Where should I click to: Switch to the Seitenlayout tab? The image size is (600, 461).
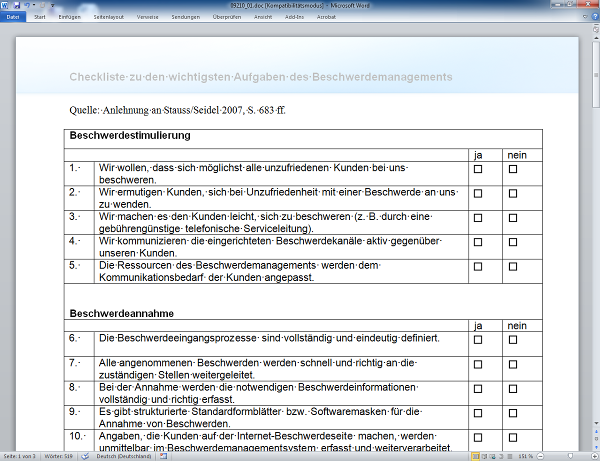coord(110,17)
